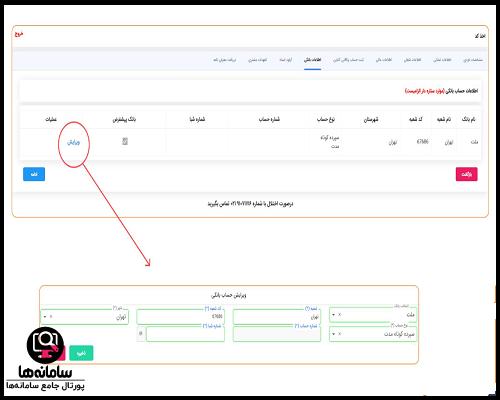Click the شماره حساب column header

(269, 119)
